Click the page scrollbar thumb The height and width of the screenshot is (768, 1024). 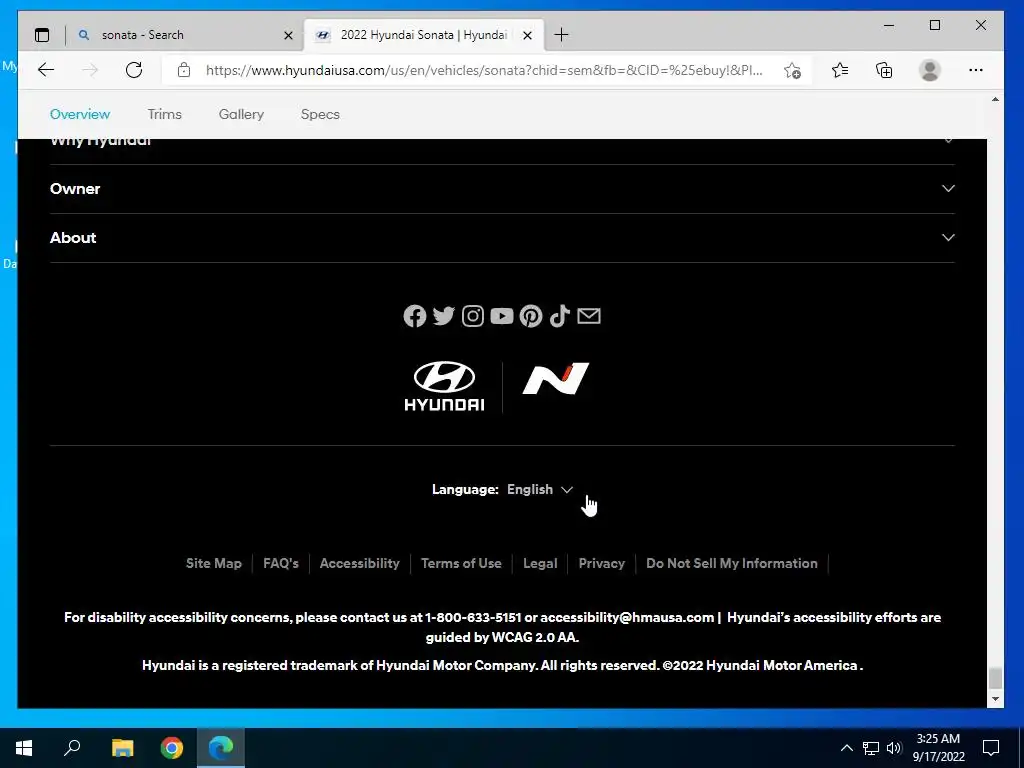point(995,678)
